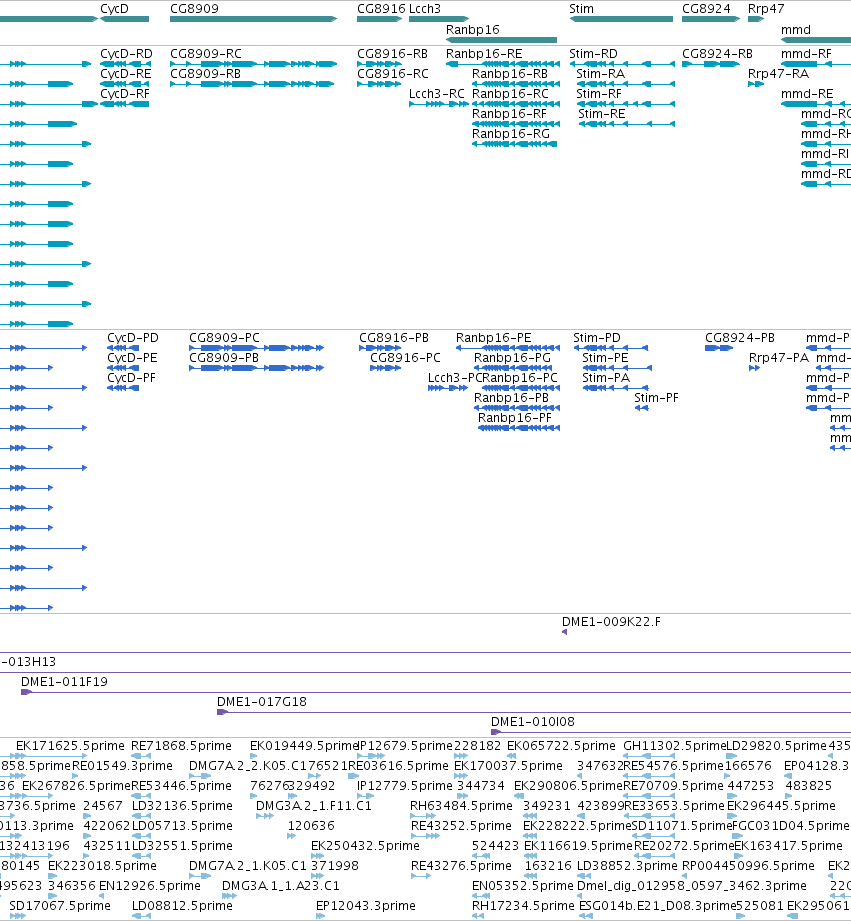Select the Rrp47 gene label
This screenshot has width=851, height=921.
coord(766,9)
